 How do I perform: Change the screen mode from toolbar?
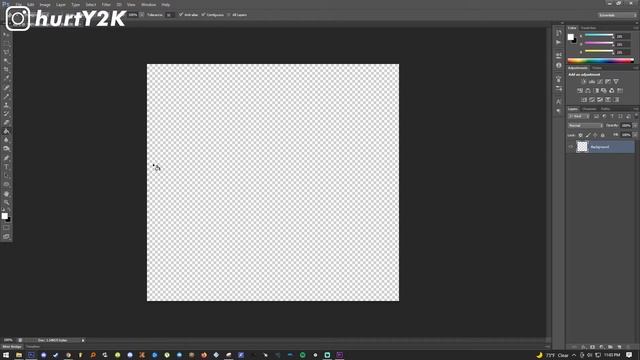(x=6, y=236)
